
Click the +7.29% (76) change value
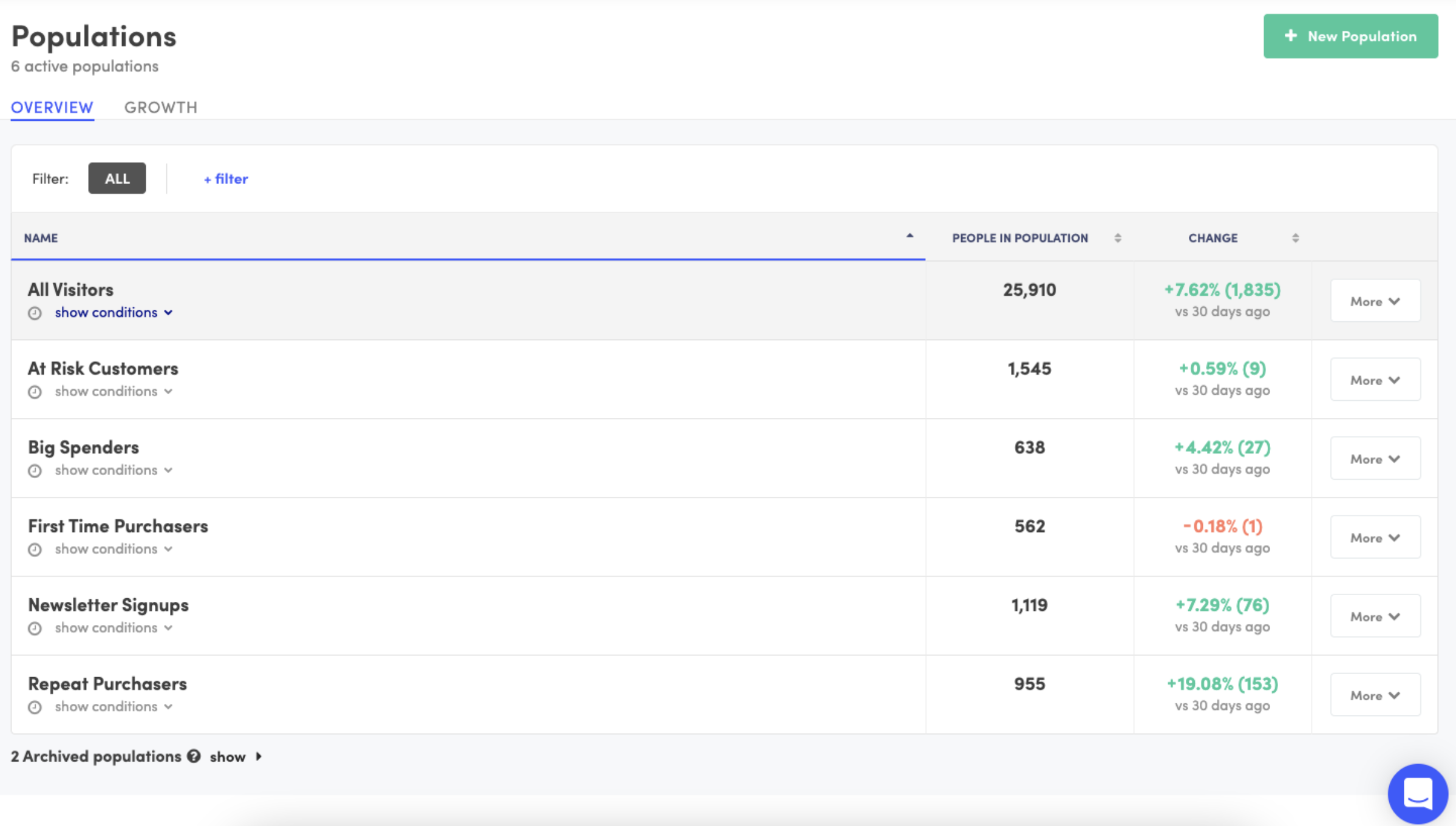[x=1222, y=605]
